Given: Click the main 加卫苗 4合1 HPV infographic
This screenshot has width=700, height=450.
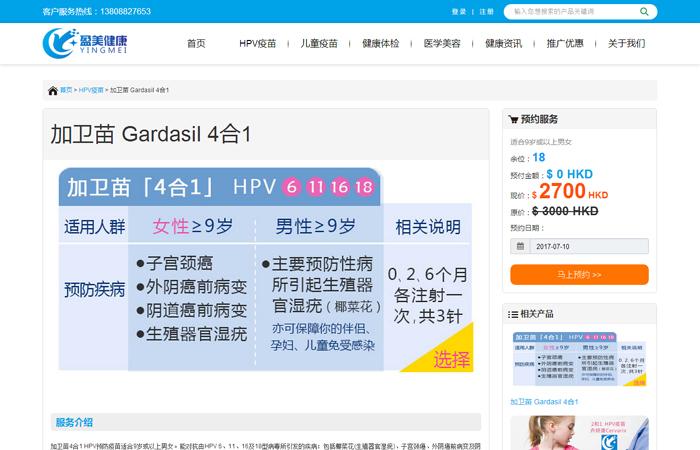Looking at the screenshot, I should point(266,270).
